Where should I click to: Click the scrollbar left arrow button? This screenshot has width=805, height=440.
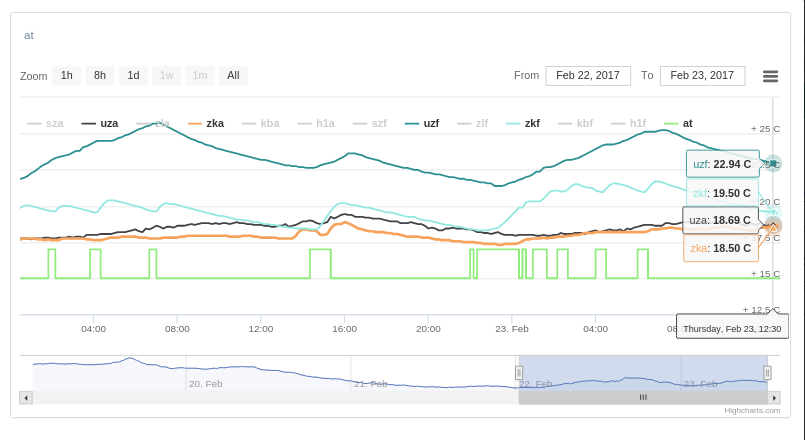pyautogui.click(x=26, y=397)
